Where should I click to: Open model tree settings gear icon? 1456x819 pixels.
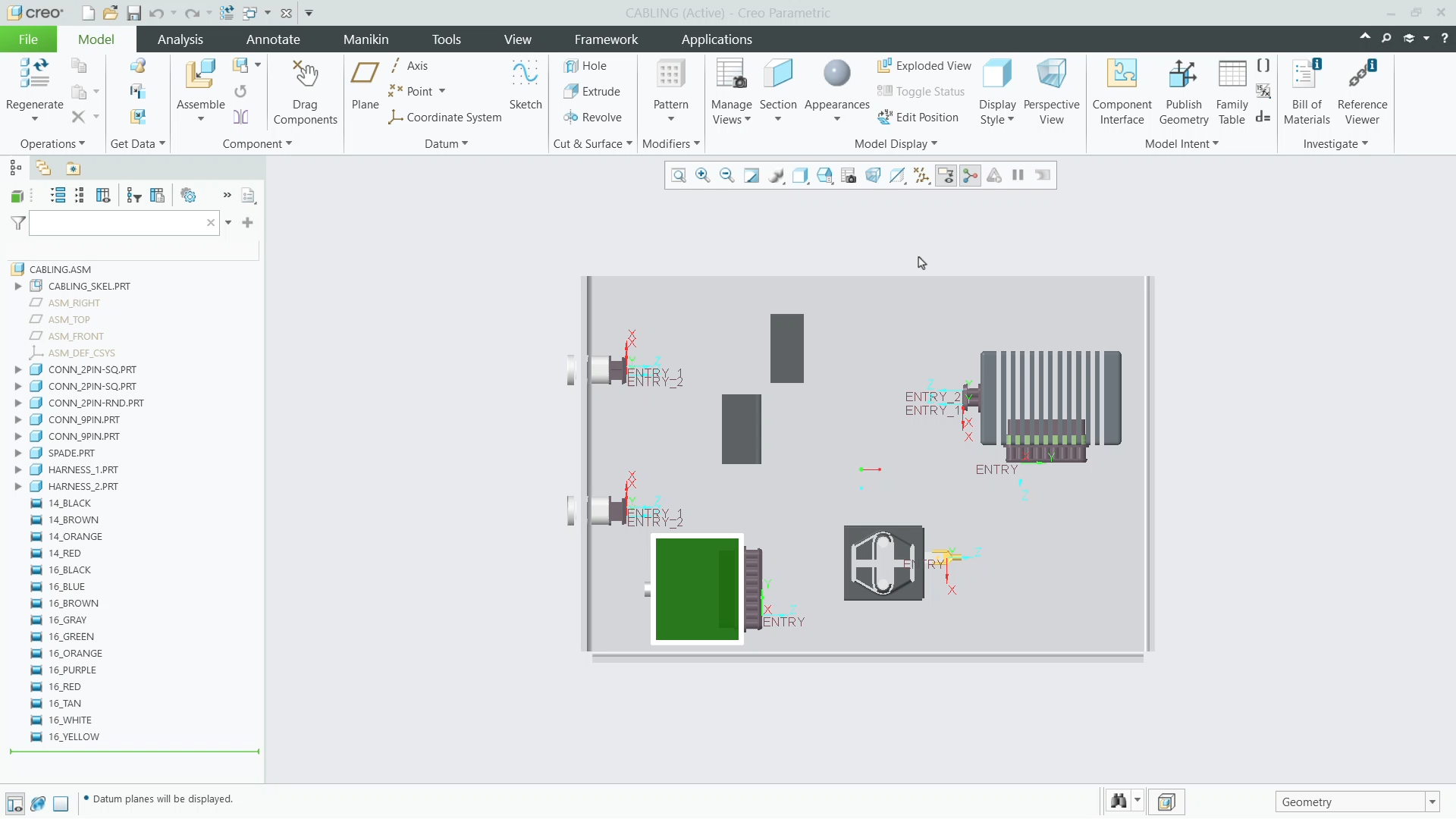(x=189, y=196)
